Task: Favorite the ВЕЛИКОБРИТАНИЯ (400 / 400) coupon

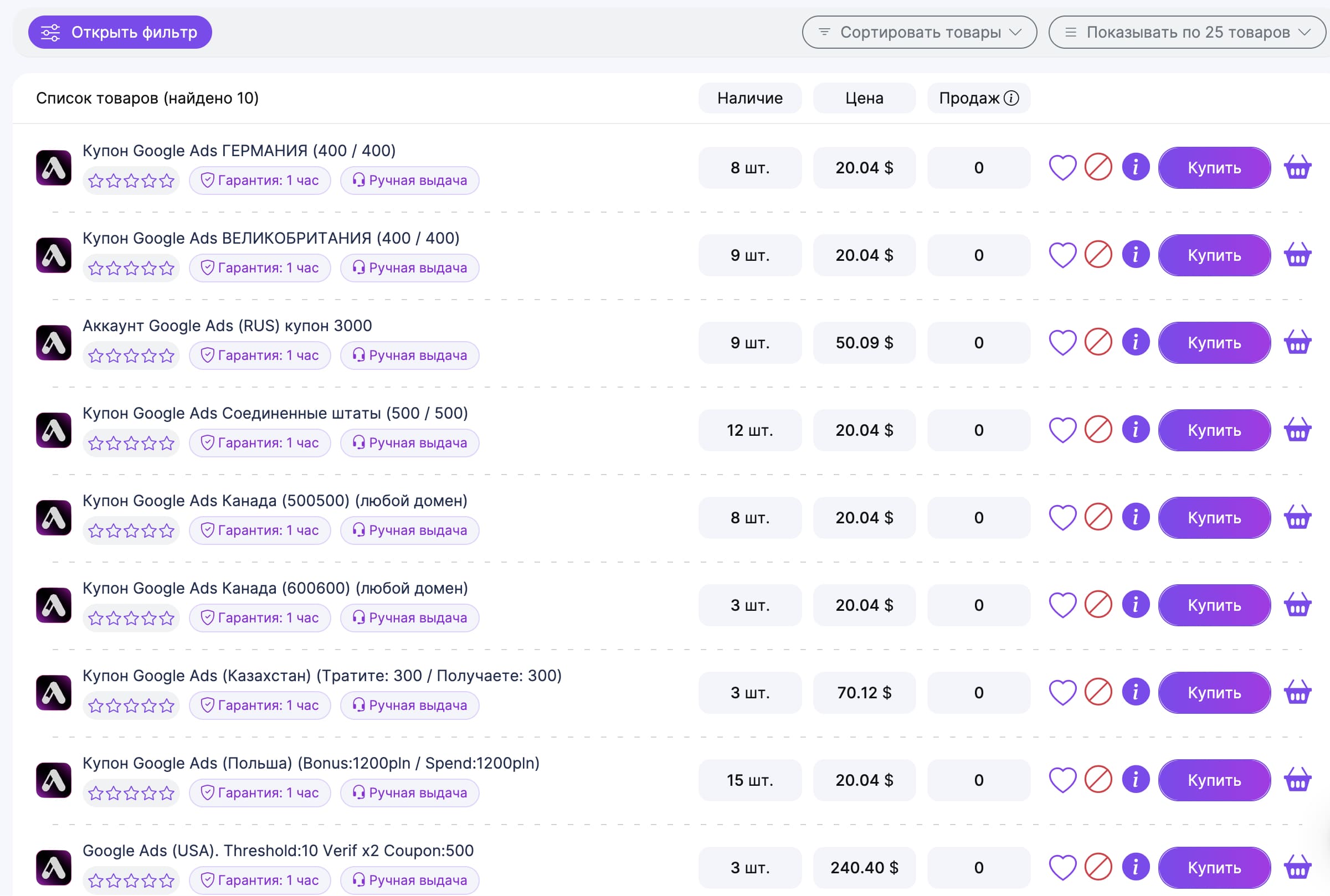Action: [x=1062, y=255]
